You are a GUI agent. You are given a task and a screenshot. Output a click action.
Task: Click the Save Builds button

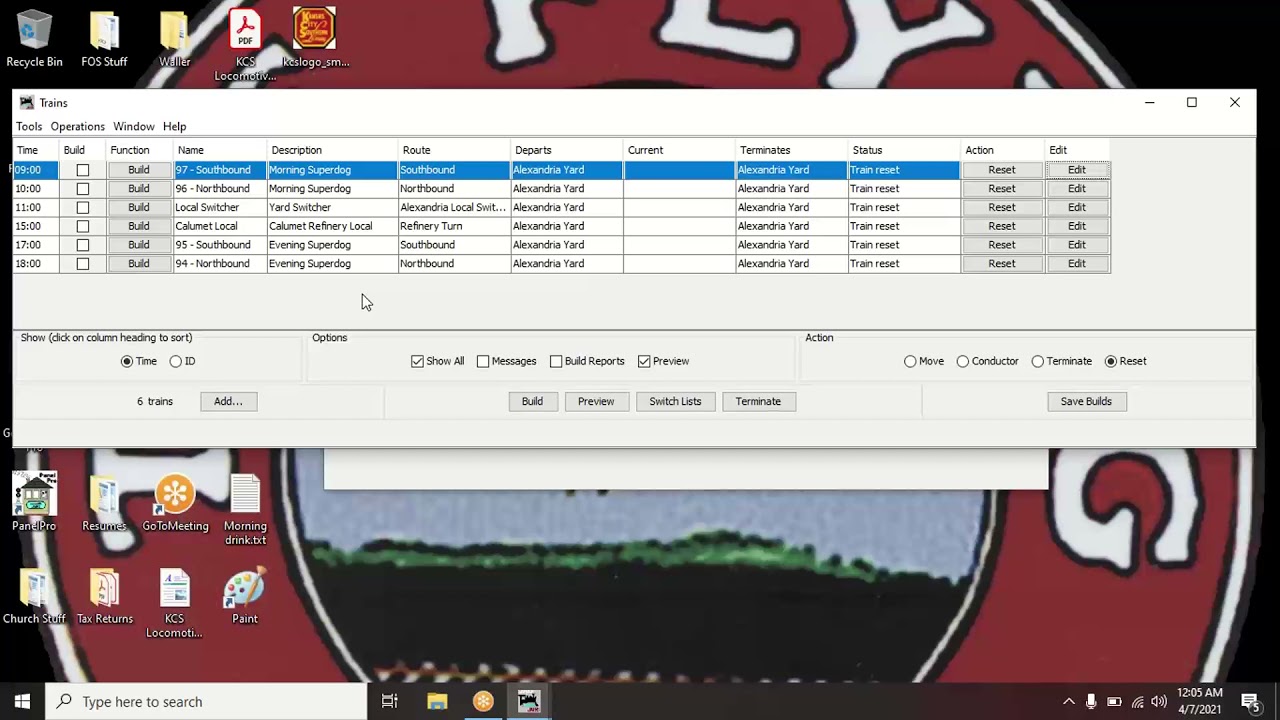tap(1086, 401)
